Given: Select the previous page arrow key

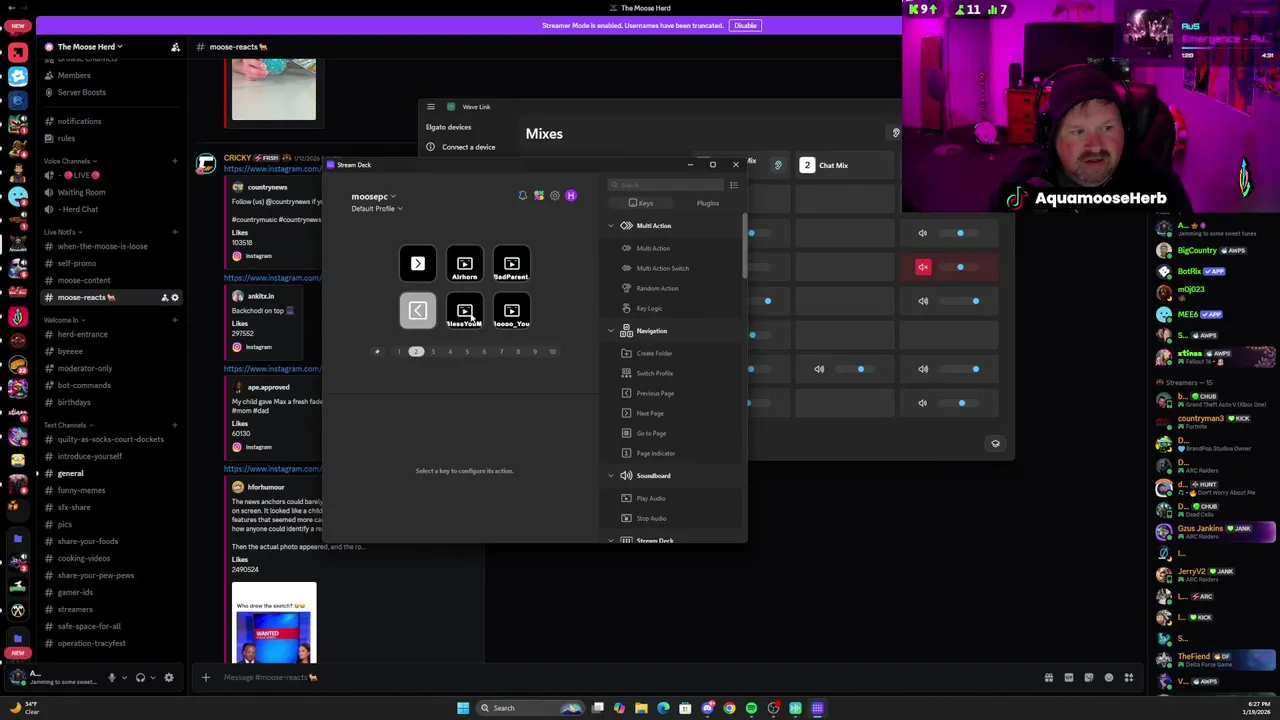Looking at the screenshot, I should click(x=418, y=311).
